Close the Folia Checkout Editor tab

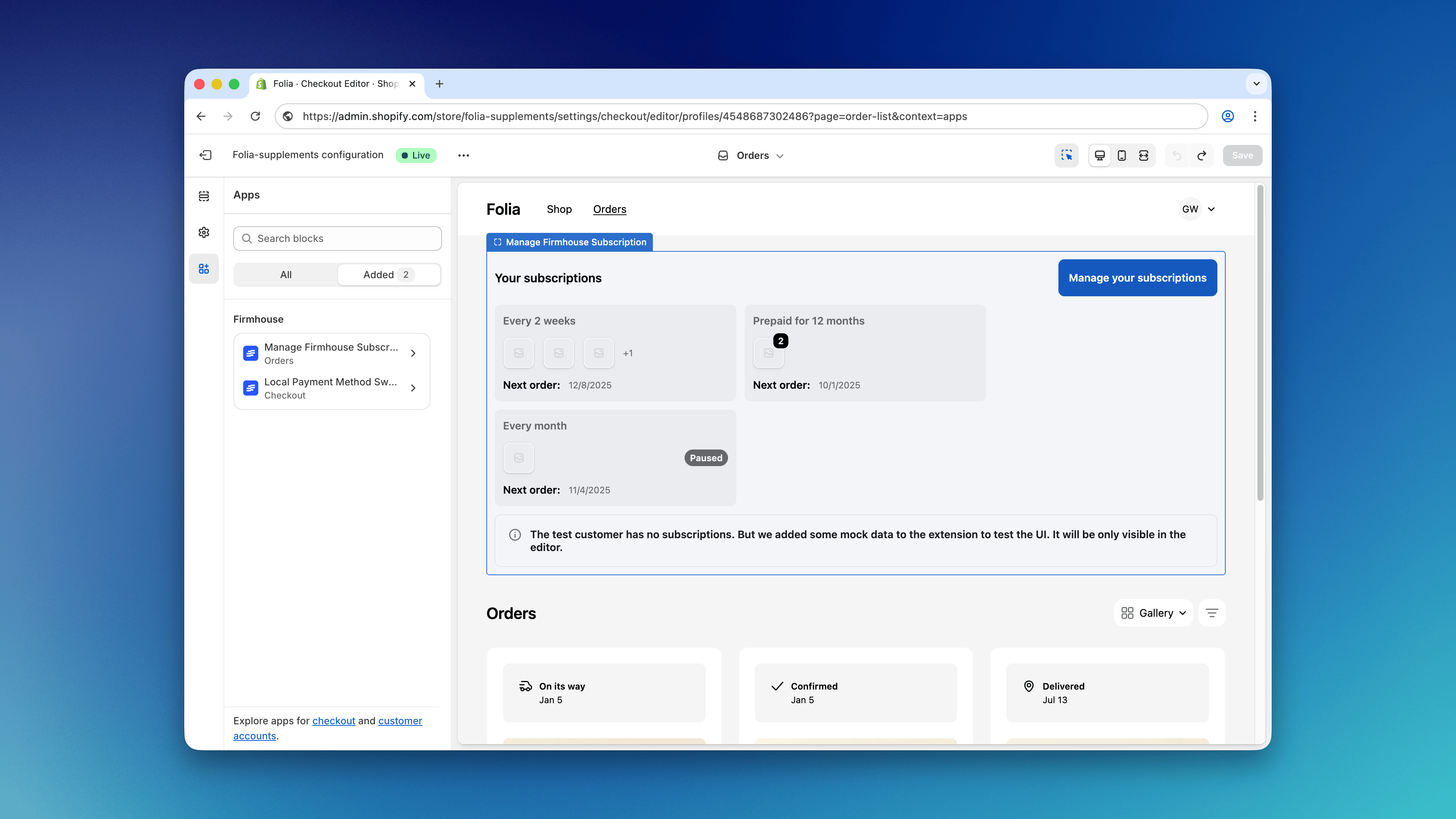point(412,83)
